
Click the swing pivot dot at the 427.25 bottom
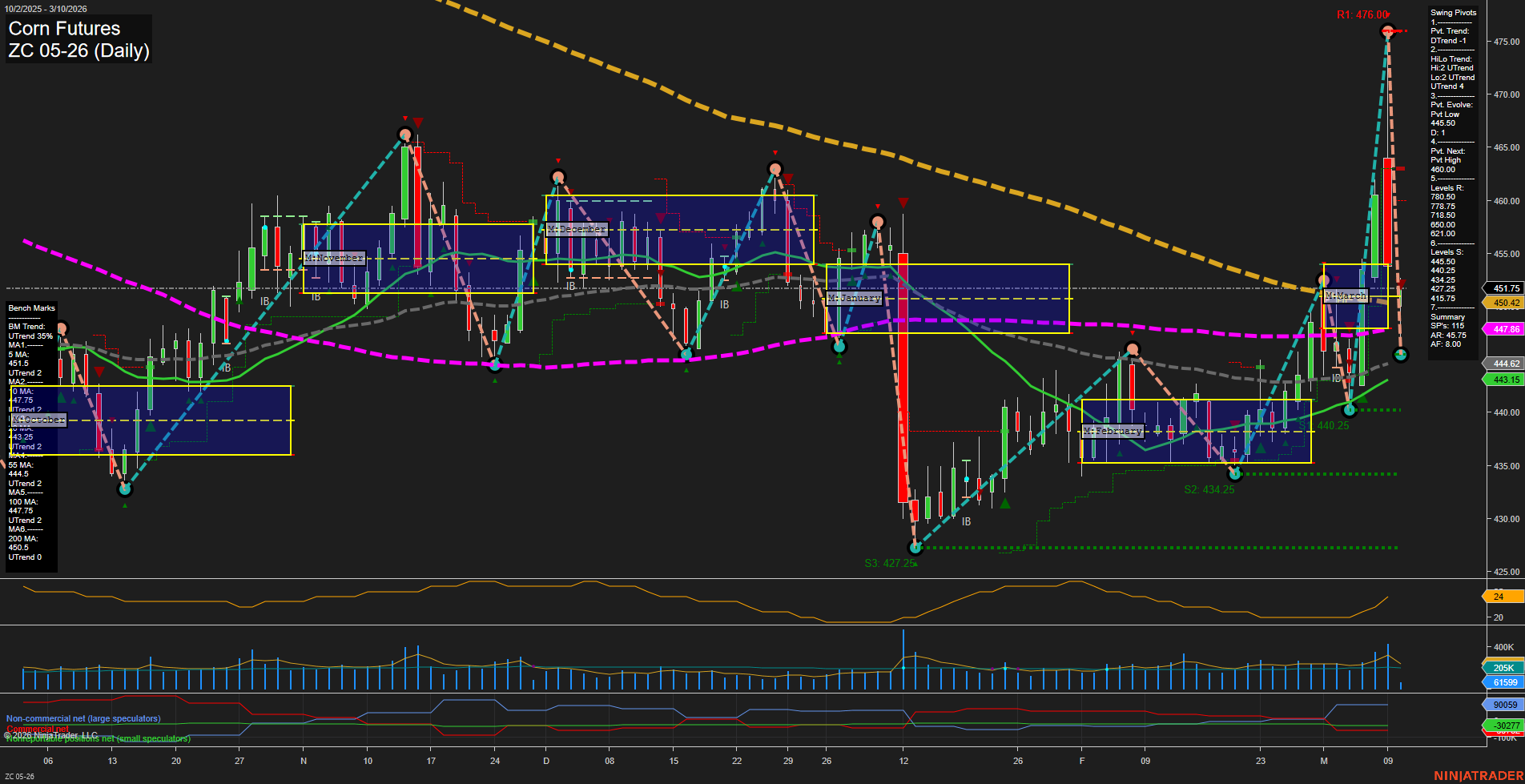tap(914, 548)
